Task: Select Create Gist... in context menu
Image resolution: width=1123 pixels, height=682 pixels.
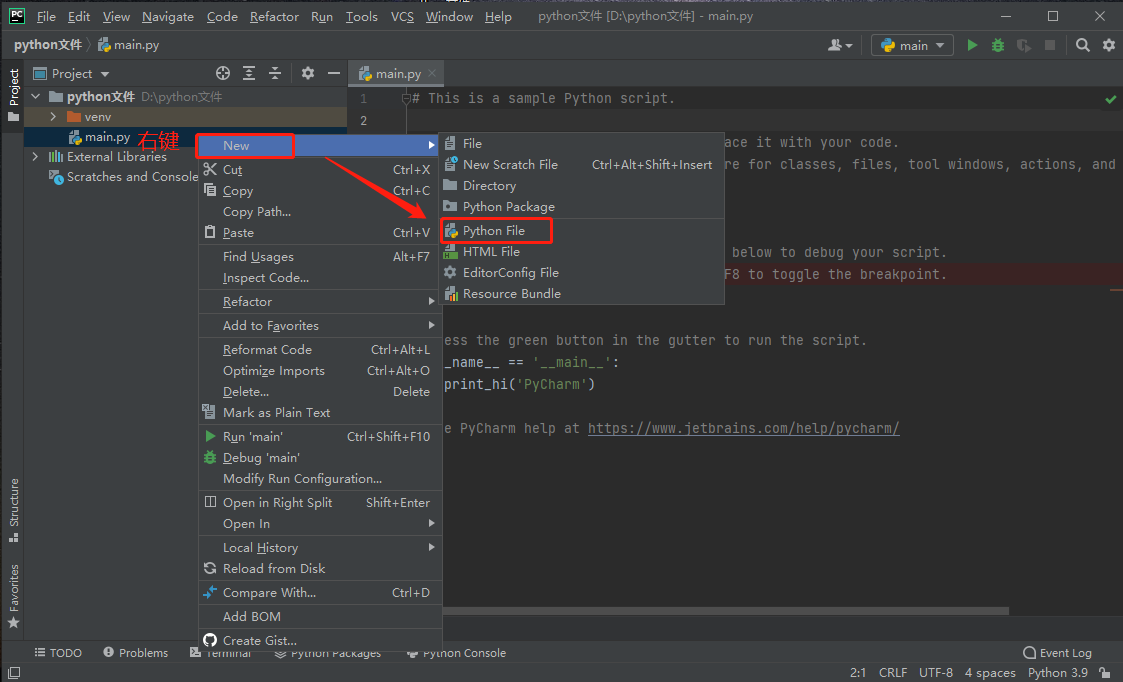Action: (320, 640)
